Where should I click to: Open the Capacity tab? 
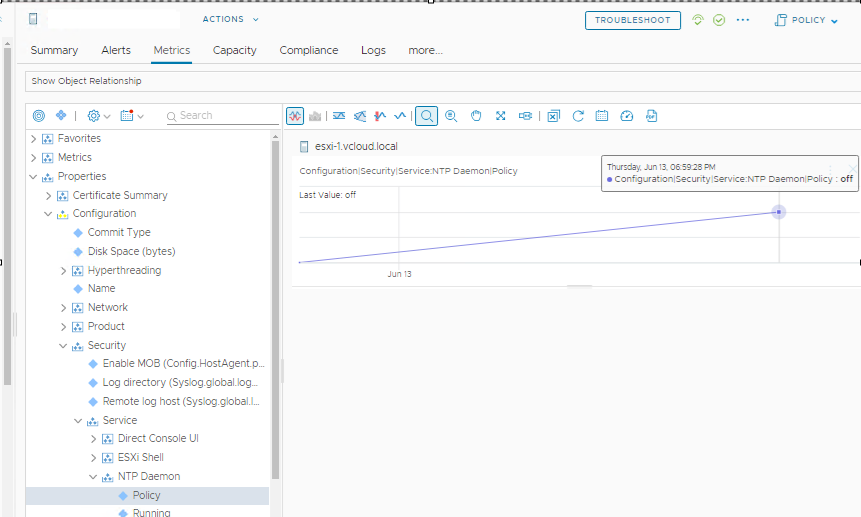(x=235, y=50)
